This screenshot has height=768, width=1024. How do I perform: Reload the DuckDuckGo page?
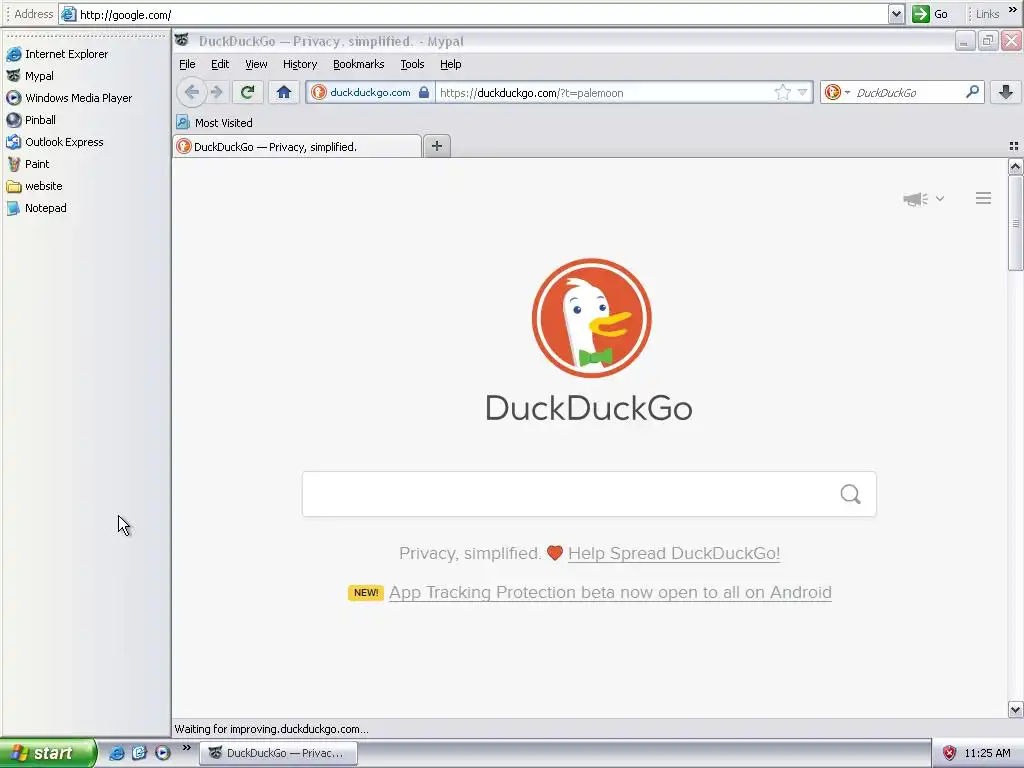[248, 92]
